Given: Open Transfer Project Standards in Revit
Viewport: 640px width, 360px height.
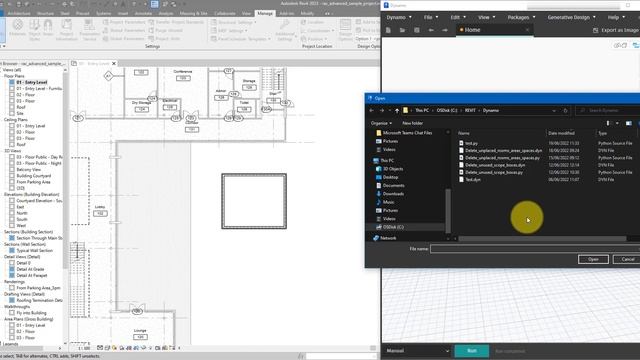Looking at the screenshot, I should click(x=176, y=22).
